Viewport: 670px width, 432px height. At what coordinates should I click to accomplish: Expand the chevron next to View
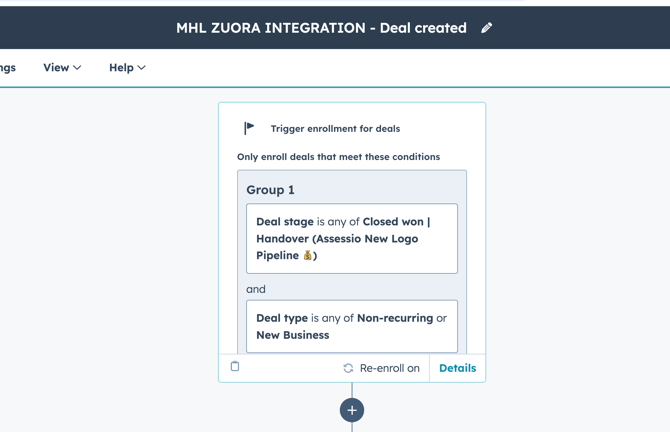[x=78, y=68]
